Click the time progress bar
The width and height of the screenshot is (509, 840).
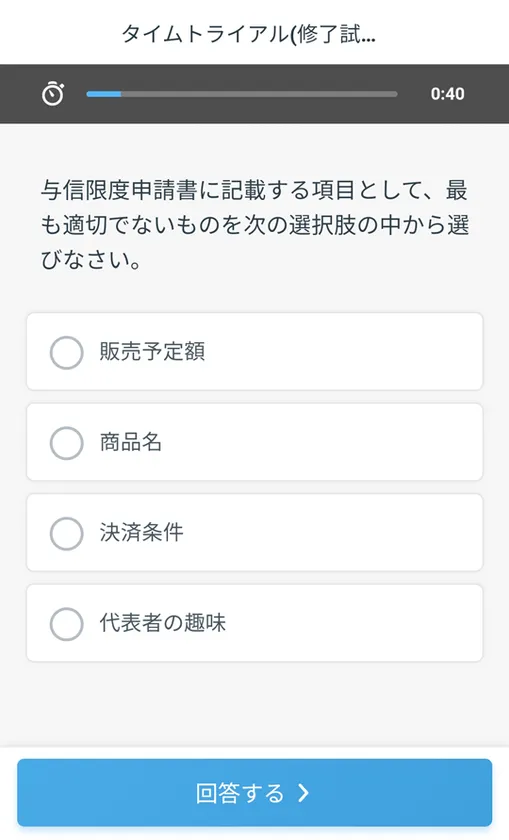(x=242, y=94)
